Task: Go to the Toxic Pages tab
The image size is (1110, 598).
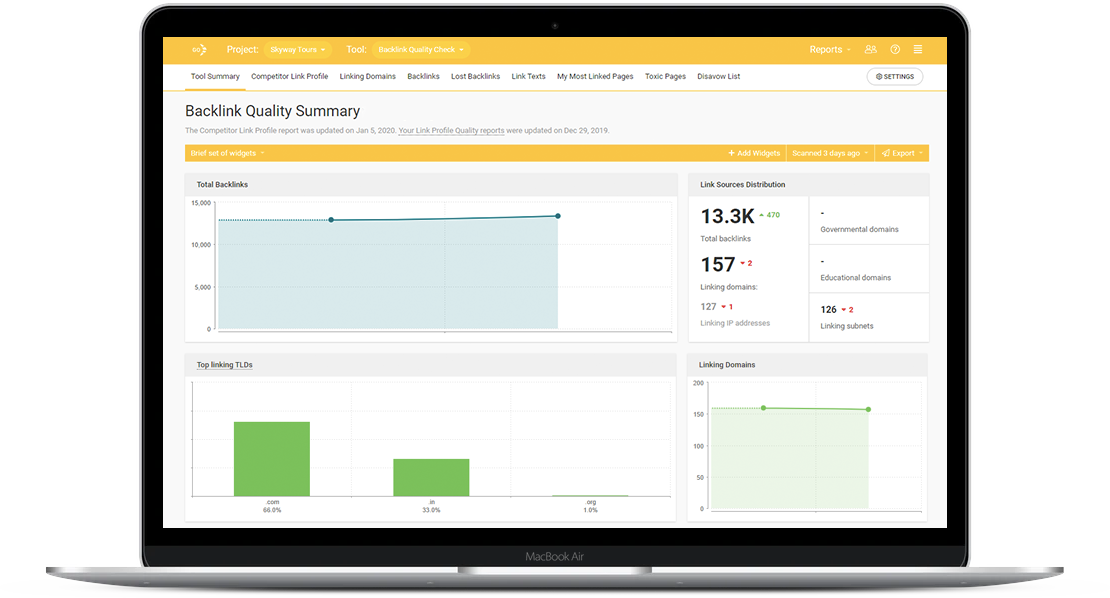Action: [x=665, y=76]
